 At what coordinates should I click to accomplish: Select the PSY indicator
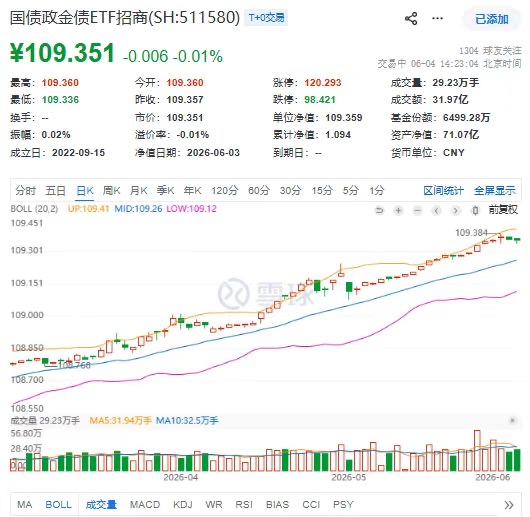pos(343,505)
